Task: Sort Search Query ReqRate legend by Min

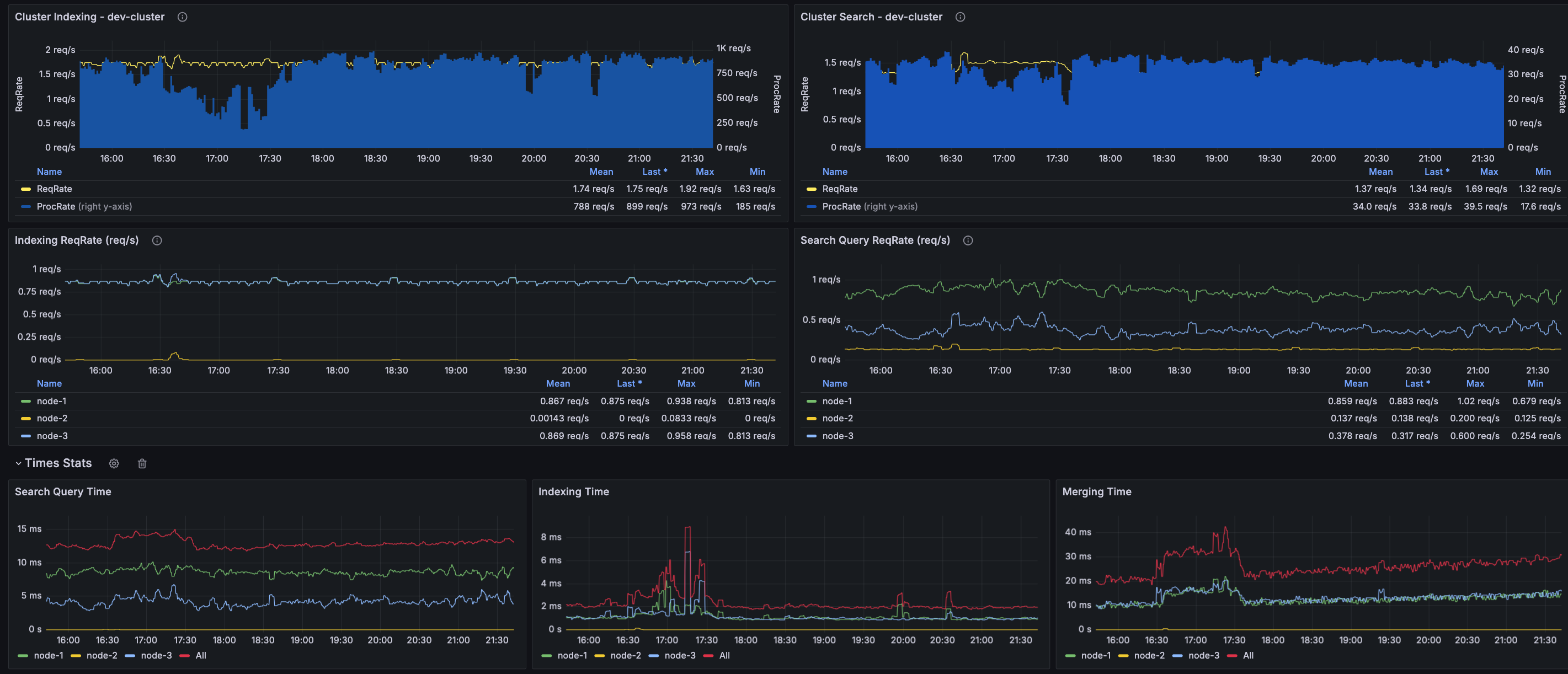Action: (x=1535, y=384)
